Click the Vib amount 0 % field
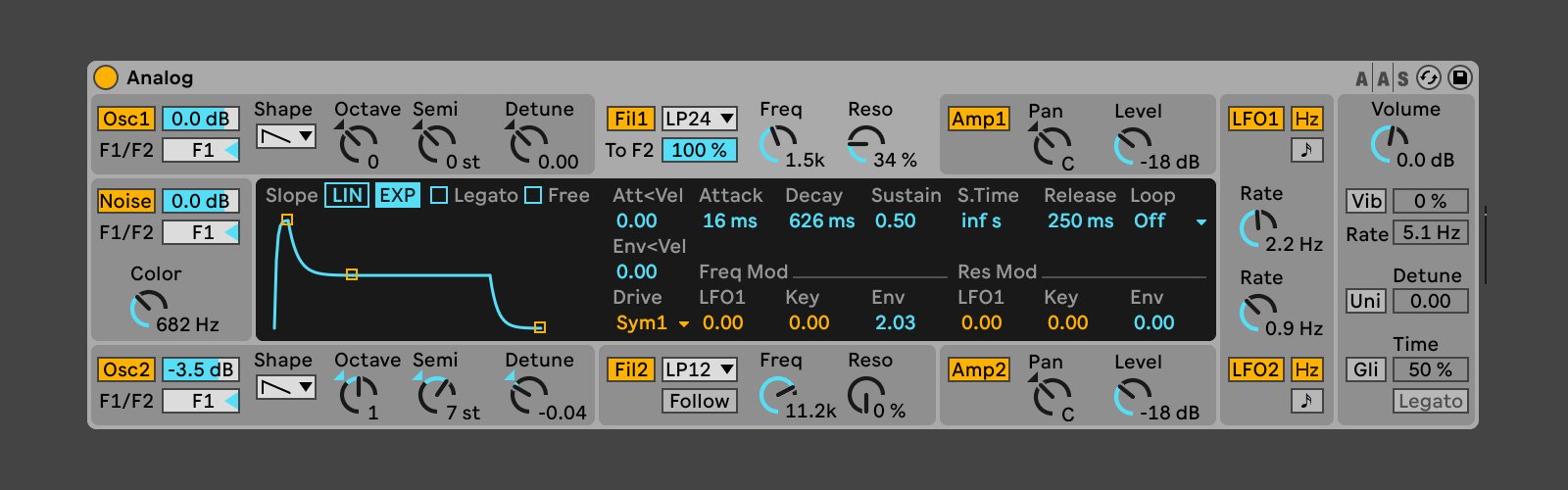 point(1431,201)
